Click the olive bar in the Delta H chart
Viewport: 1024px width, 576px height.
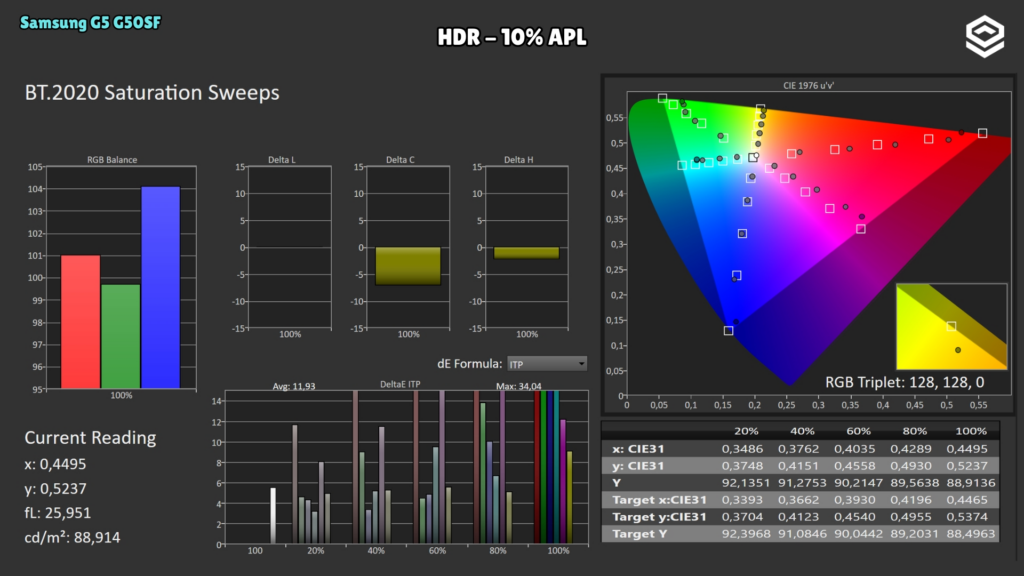click(526, 253)
